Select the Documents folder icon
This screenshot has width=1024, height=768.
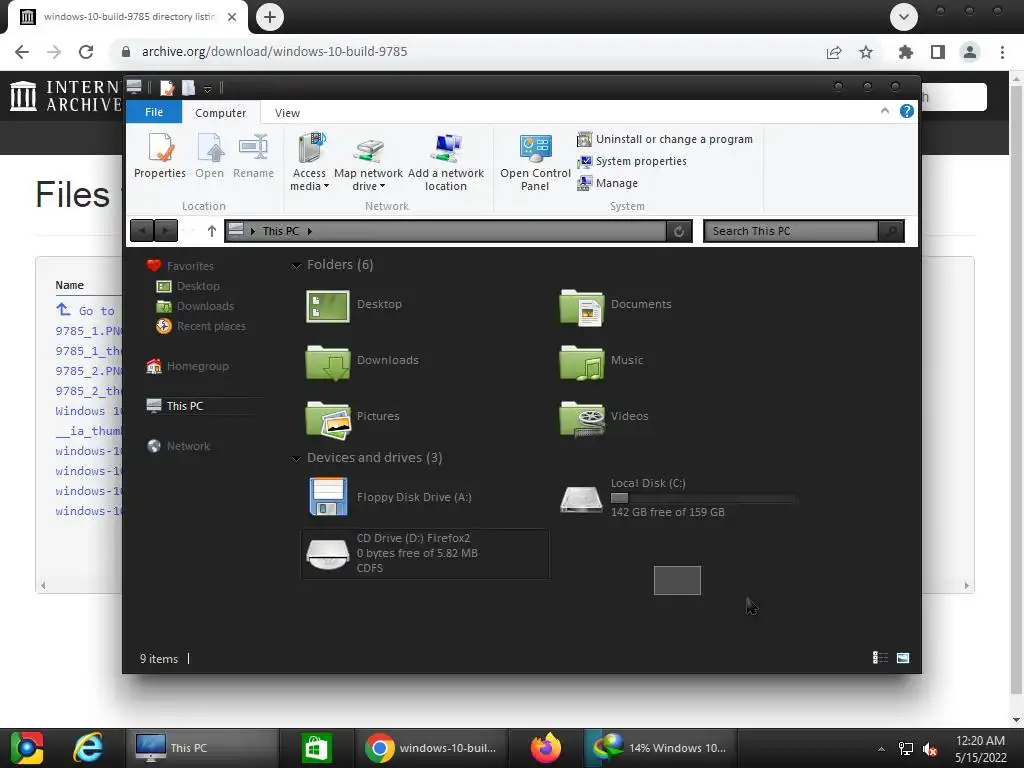pyautogui.click(x=582, y=307)
